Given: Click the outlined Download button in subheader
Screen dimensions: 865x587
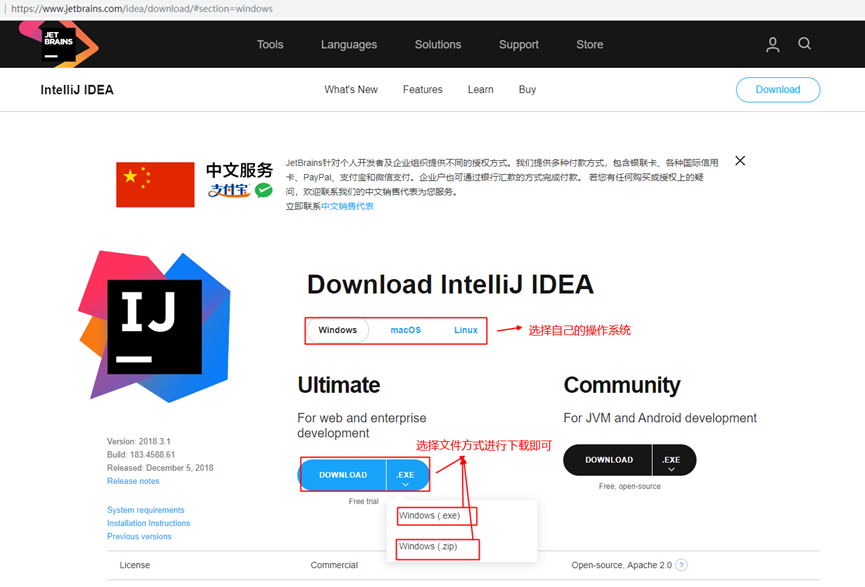Looking at the screenshot, I should pyautogui.click(x=778, y=90).
